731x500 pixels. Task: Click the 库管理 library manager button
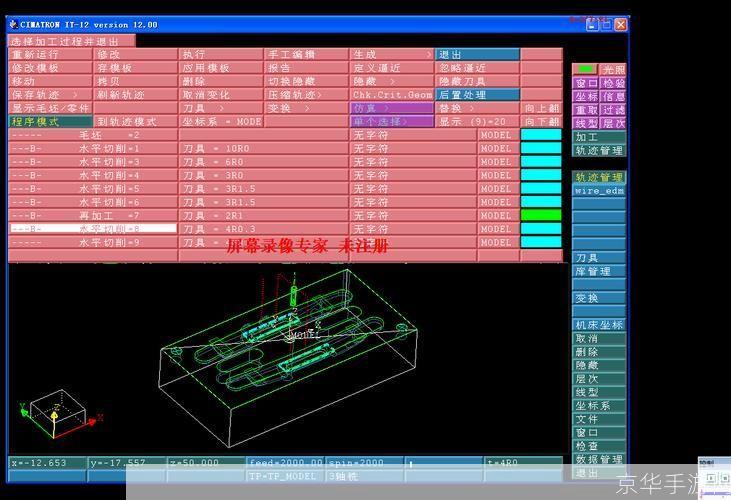599,271
